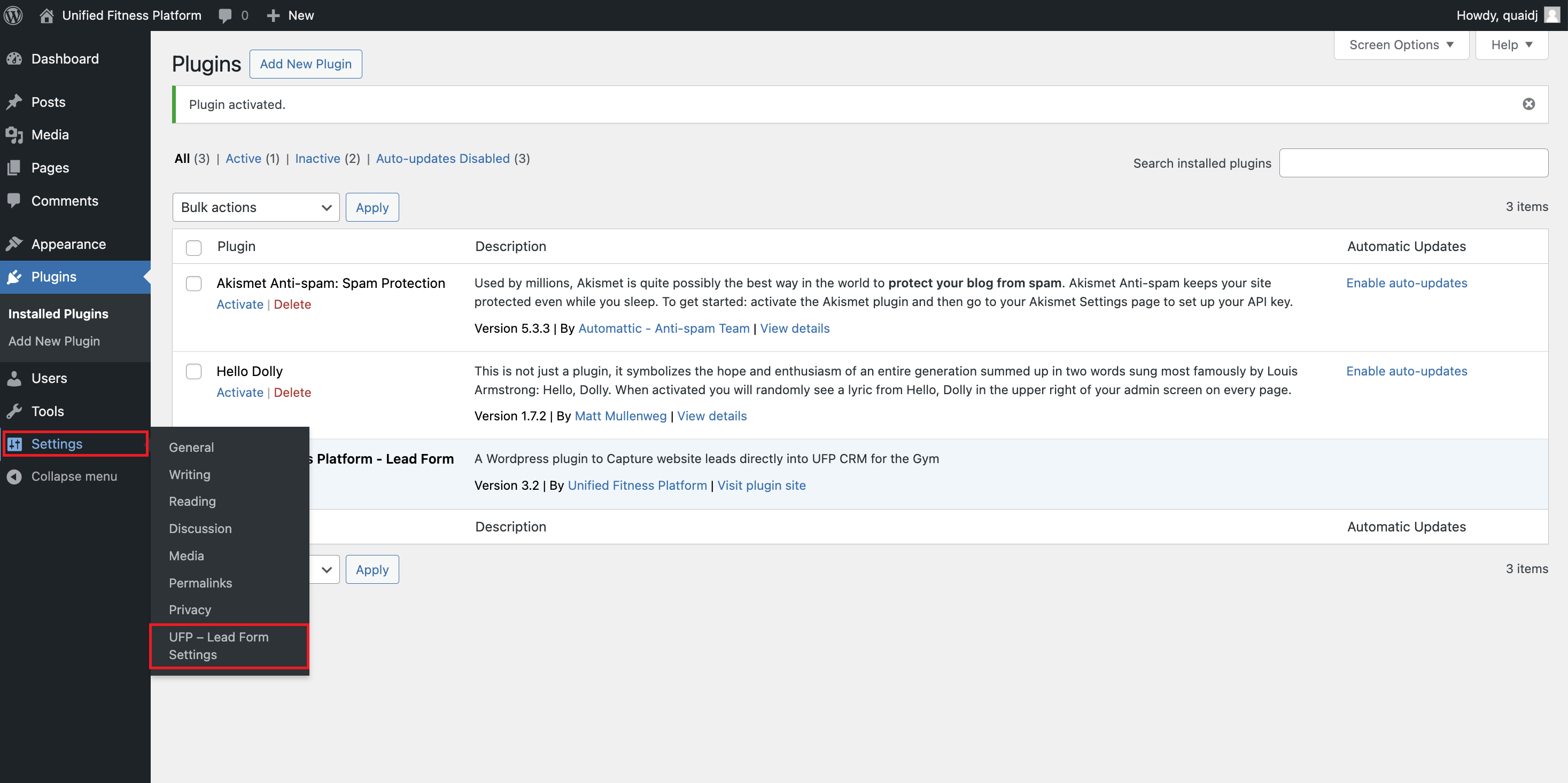
Task: Click the Appearance paintbrush icon
Action: 14,244
